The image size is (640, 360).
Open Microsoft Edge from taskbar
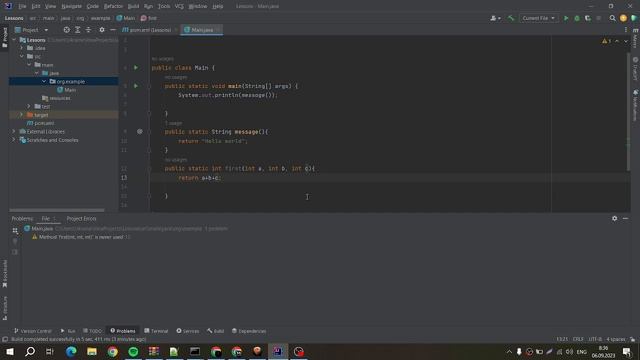(71, 351)
